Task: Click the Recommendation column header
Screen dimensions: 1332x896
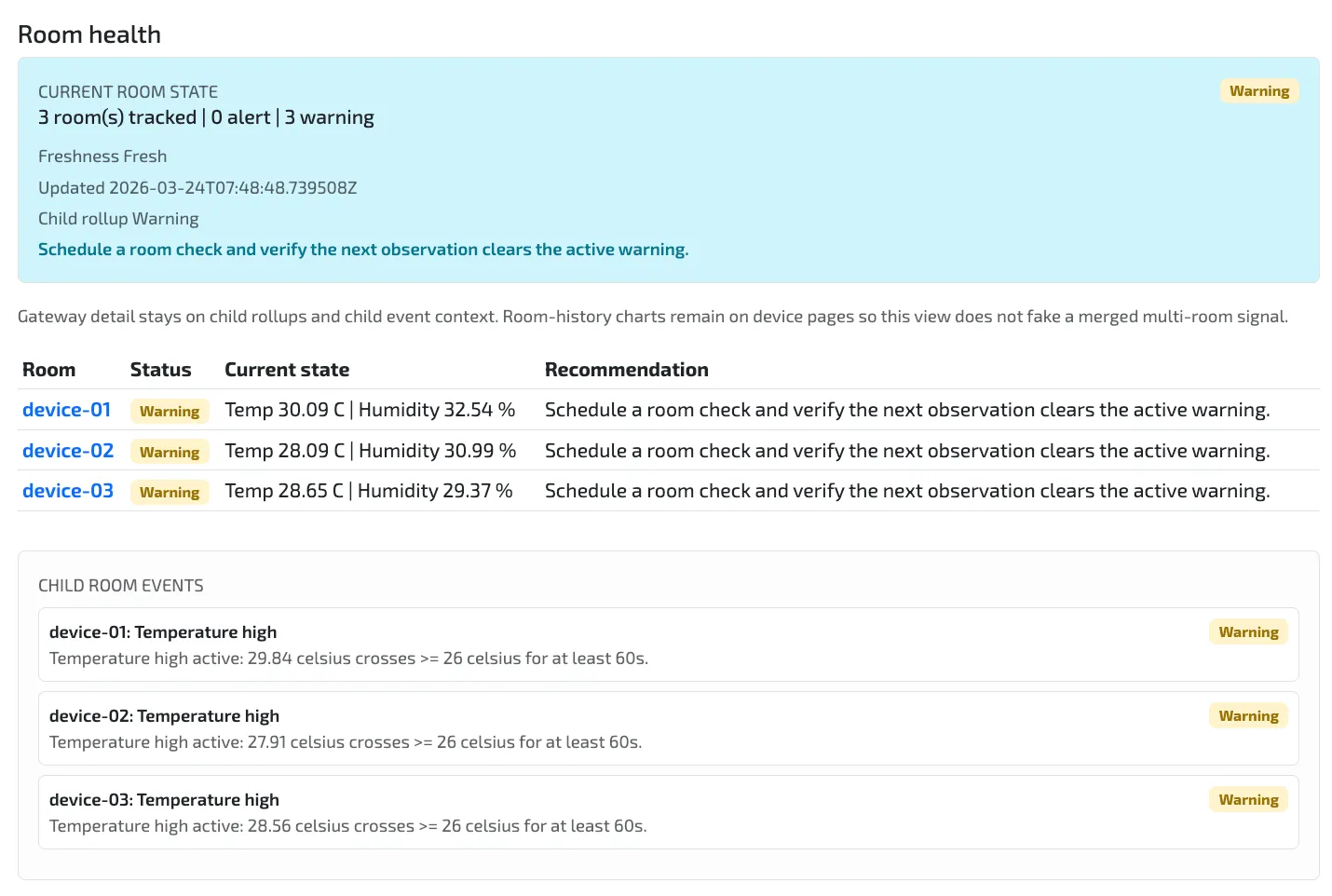Action: (626, 370)
